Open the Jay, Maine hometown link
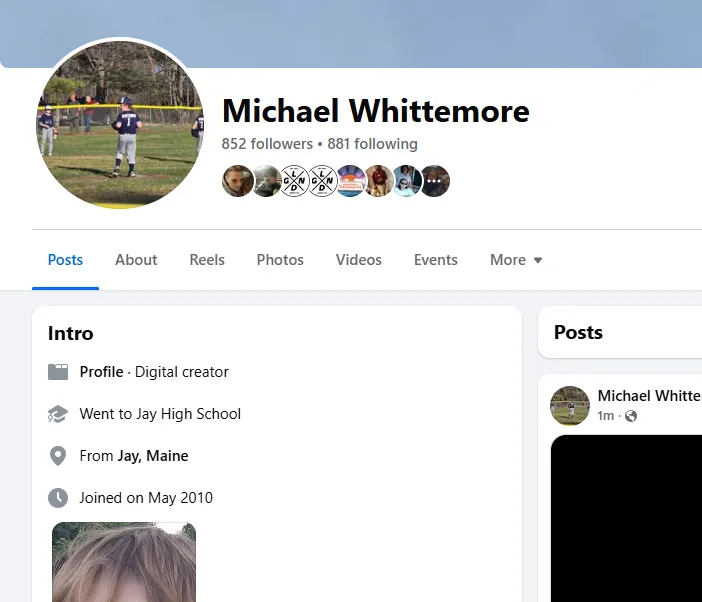The width and height of the screenshot is (702, 602). (153, 456)
